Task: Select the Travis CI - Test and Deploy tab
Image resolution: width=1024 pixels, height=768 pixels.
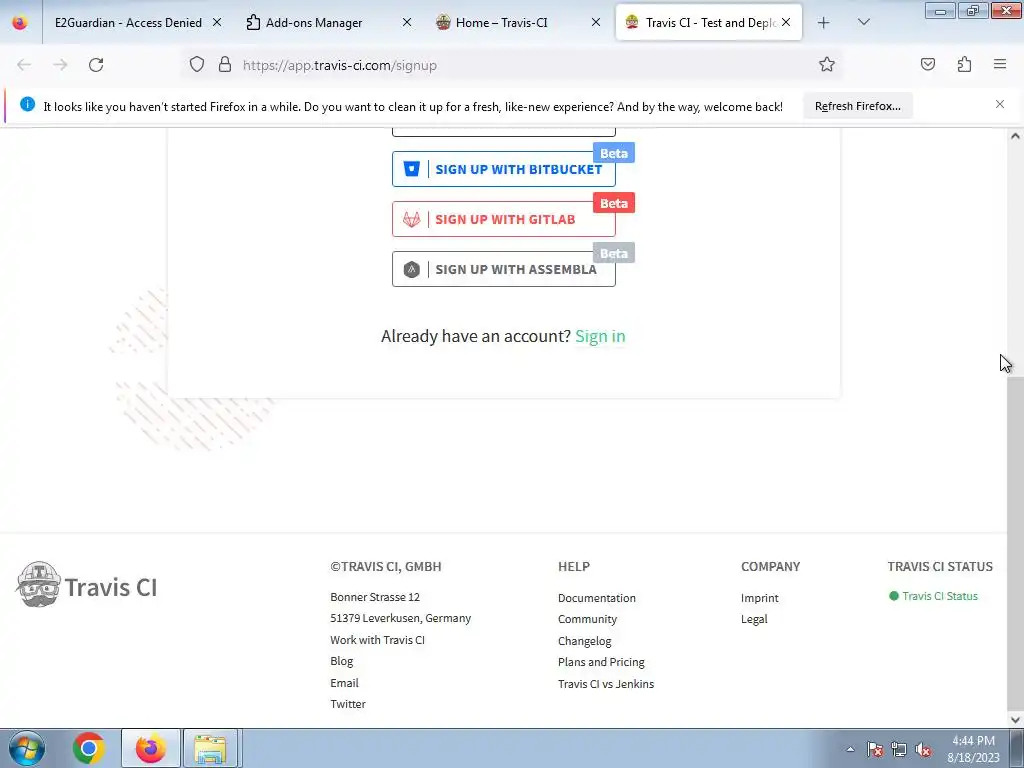Action: click(709, 22)
